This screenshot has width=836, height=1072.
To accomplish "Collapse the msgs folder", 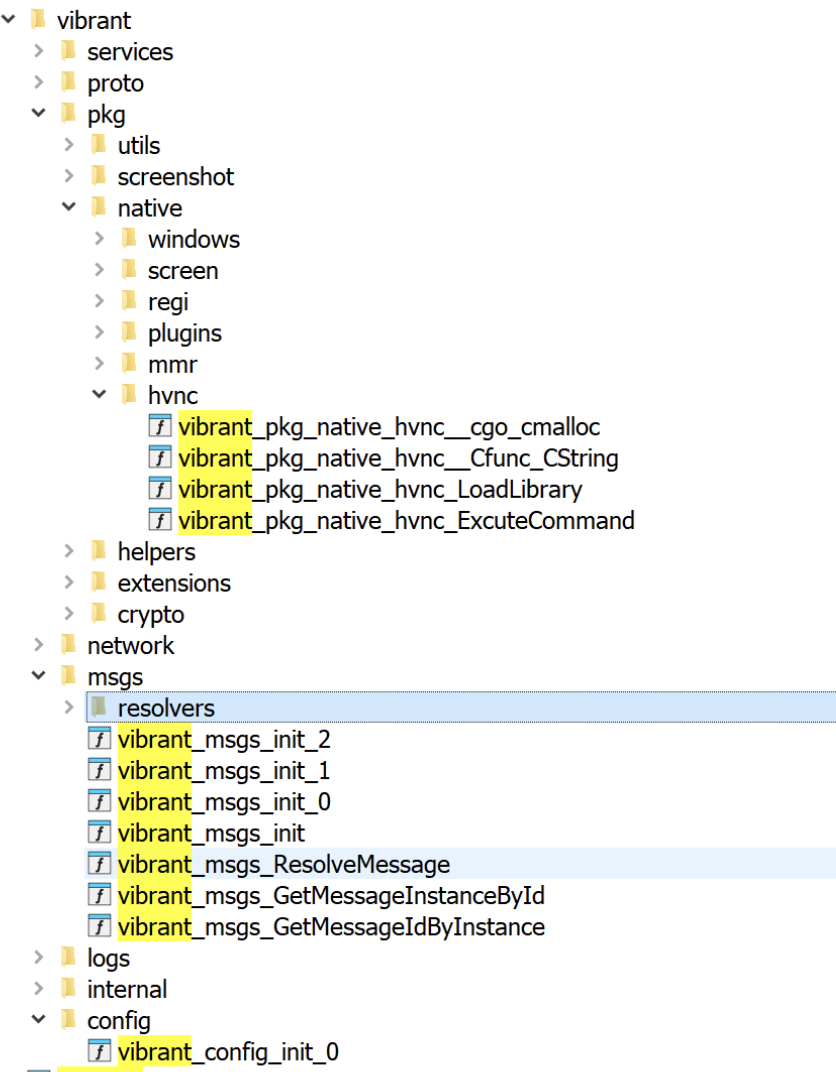I will pyautogui.click(x=37, y=676).
